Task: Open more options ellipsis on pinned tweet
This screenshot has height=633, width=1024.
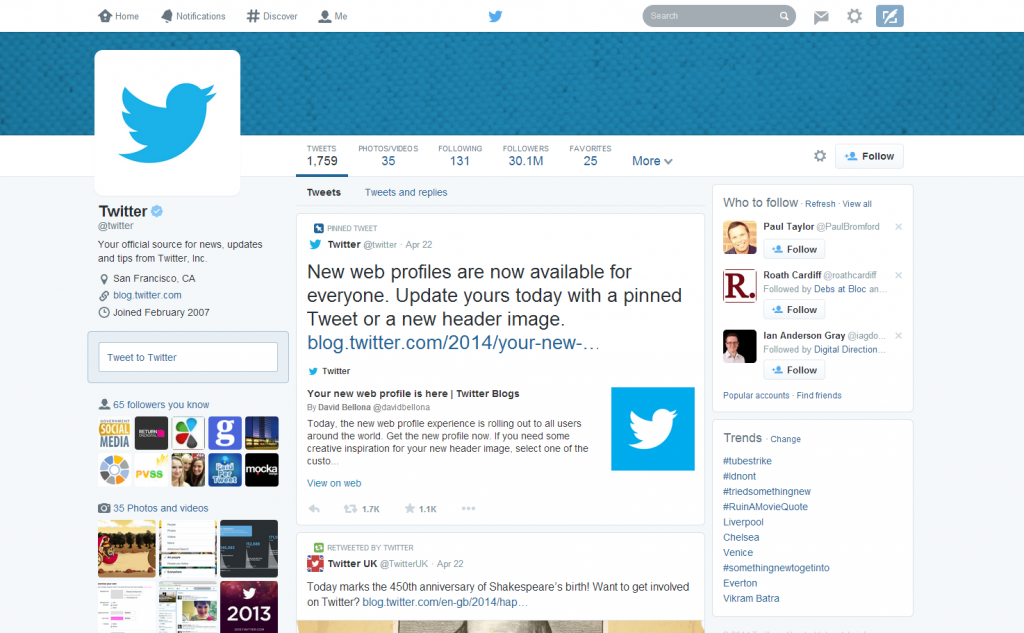Action: [468, 509]
